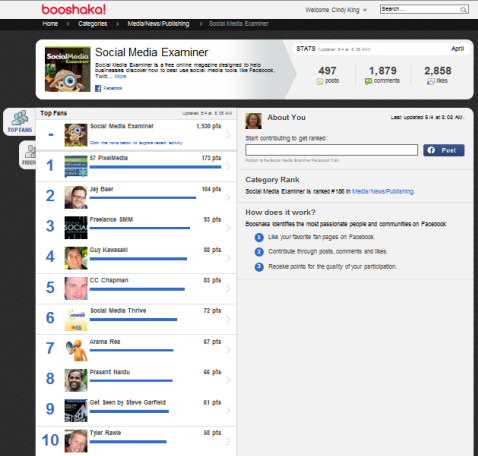Expand Jay Baer row with chevron arrow
This screenshot has width=478, height=456.
pos(228,197)
